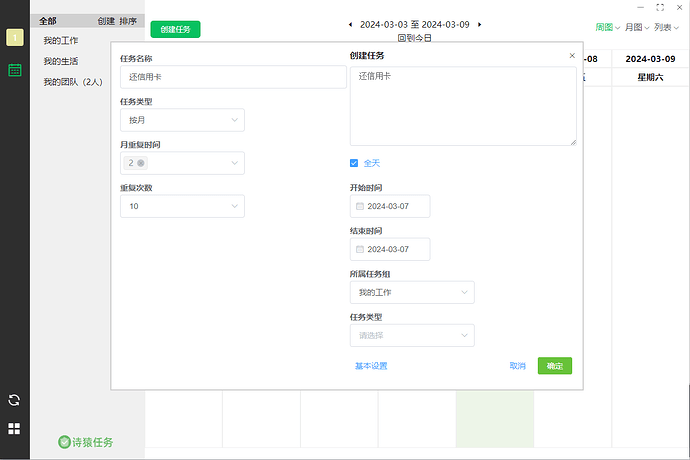Click 取消 to cancel the dialog
Screen dimensions: 690x460
pyautogui.click(x=517, y=366)
